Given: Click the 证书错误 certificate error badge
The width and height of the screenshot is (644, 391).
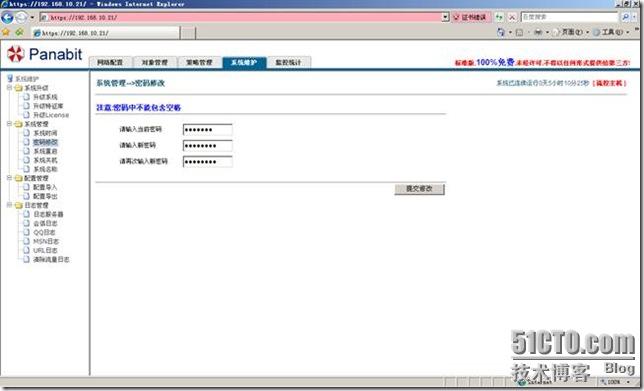Looking at the screenshot, I should [470, 17].
